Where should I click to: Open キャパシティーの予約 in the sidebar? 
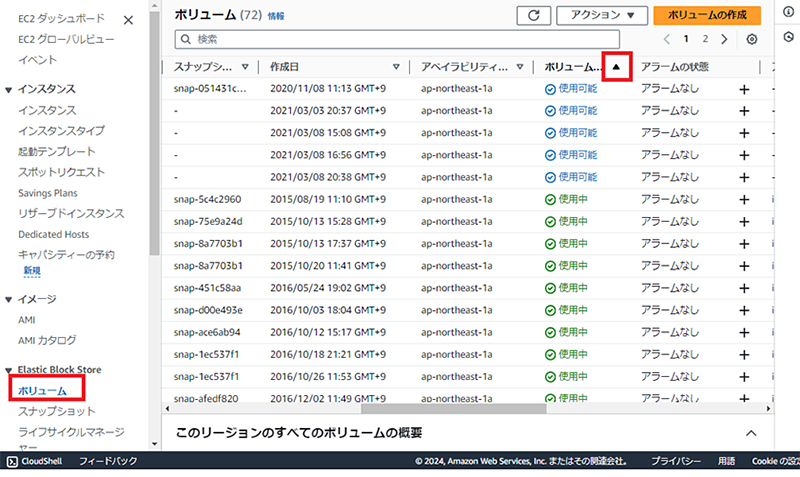[66, 255]
